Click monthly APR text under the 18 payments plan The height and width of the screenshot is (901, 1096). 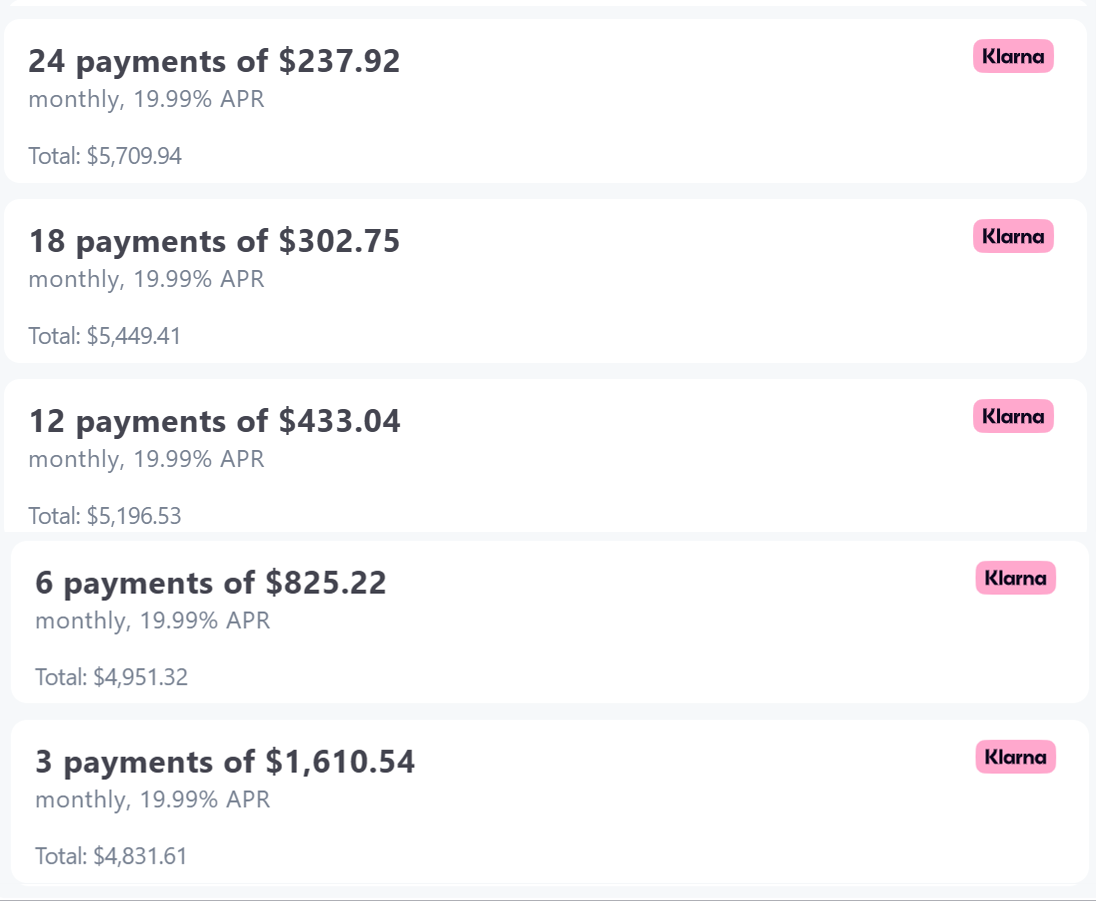click(147, 280)
